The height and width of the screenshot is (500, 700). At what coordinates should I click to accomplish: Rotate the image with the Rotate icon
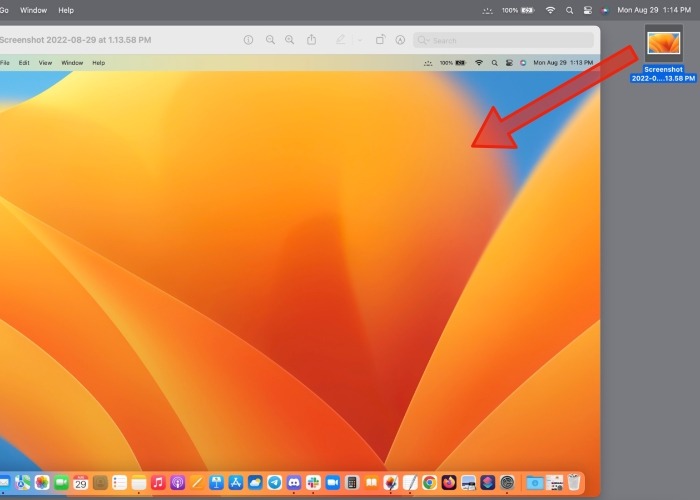tap(380, 40)
